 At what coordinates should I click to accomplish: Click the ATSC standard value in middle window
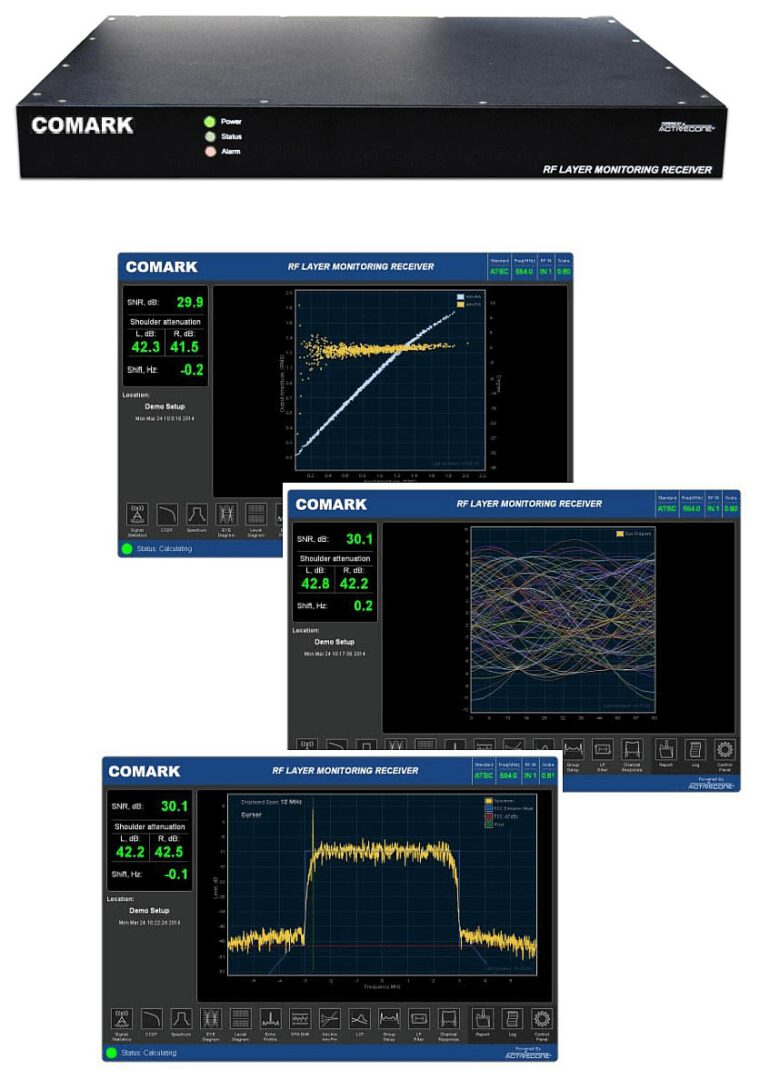click(x=667, y=508)
